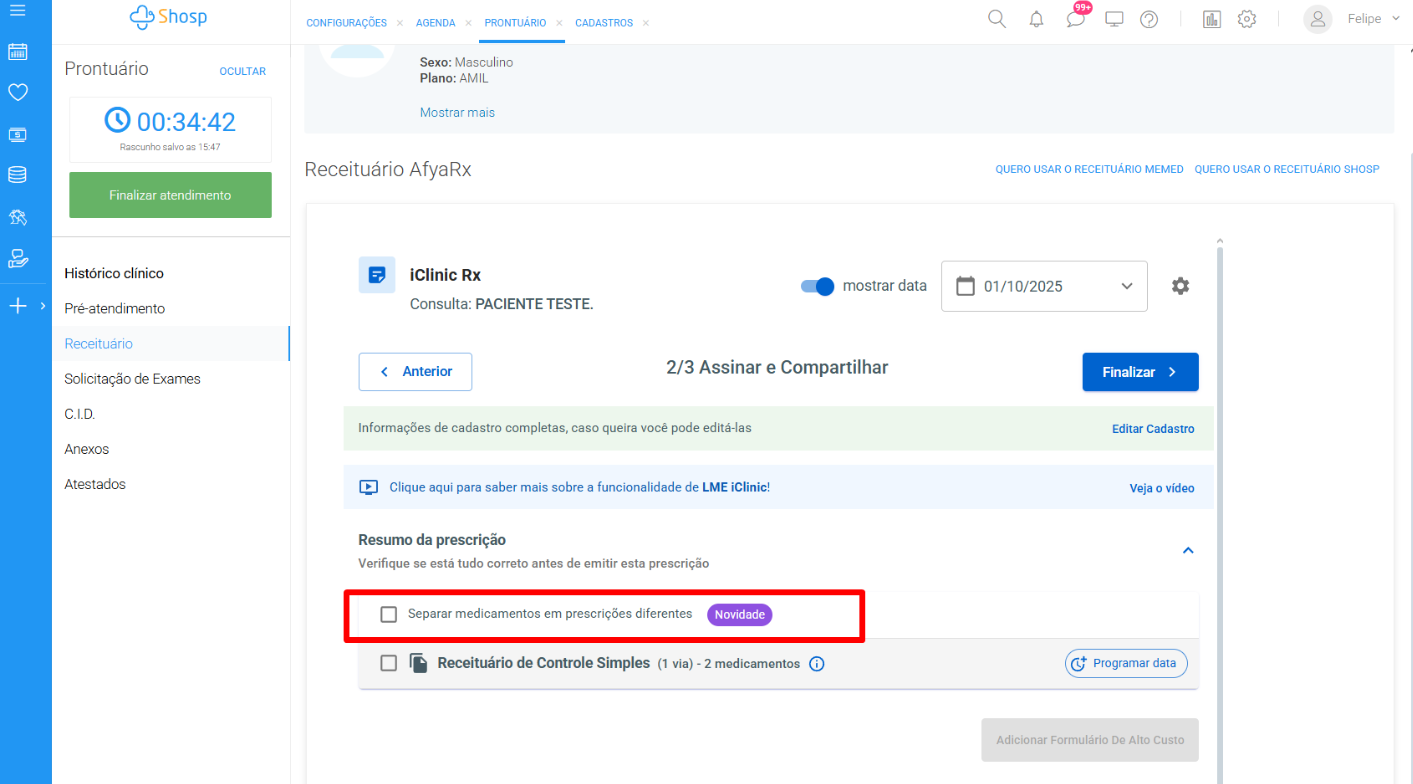This screenshot has width=1413, height=784.
Task: Collapse the Resumo da prescrição section
Action: click(1188, 550)
